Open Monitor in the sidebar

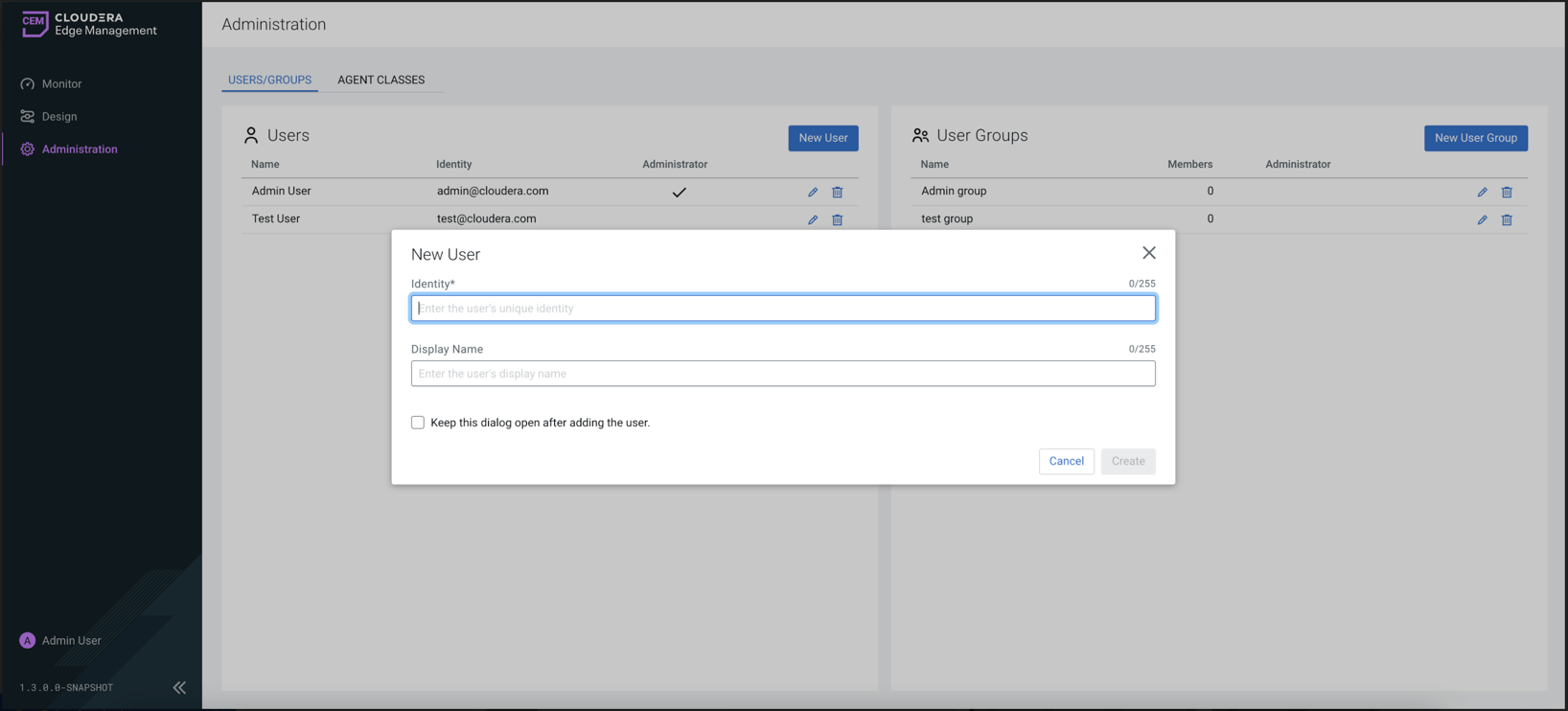pos(61,84)
